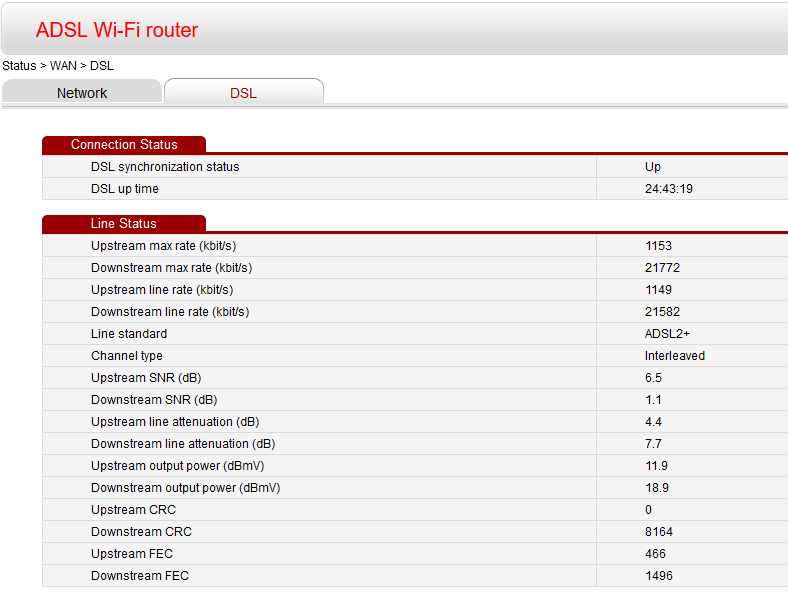Click the Upstream line rate label
This screenshot has width=788, height=604.
pyautogui.click(x=162, y=290)
